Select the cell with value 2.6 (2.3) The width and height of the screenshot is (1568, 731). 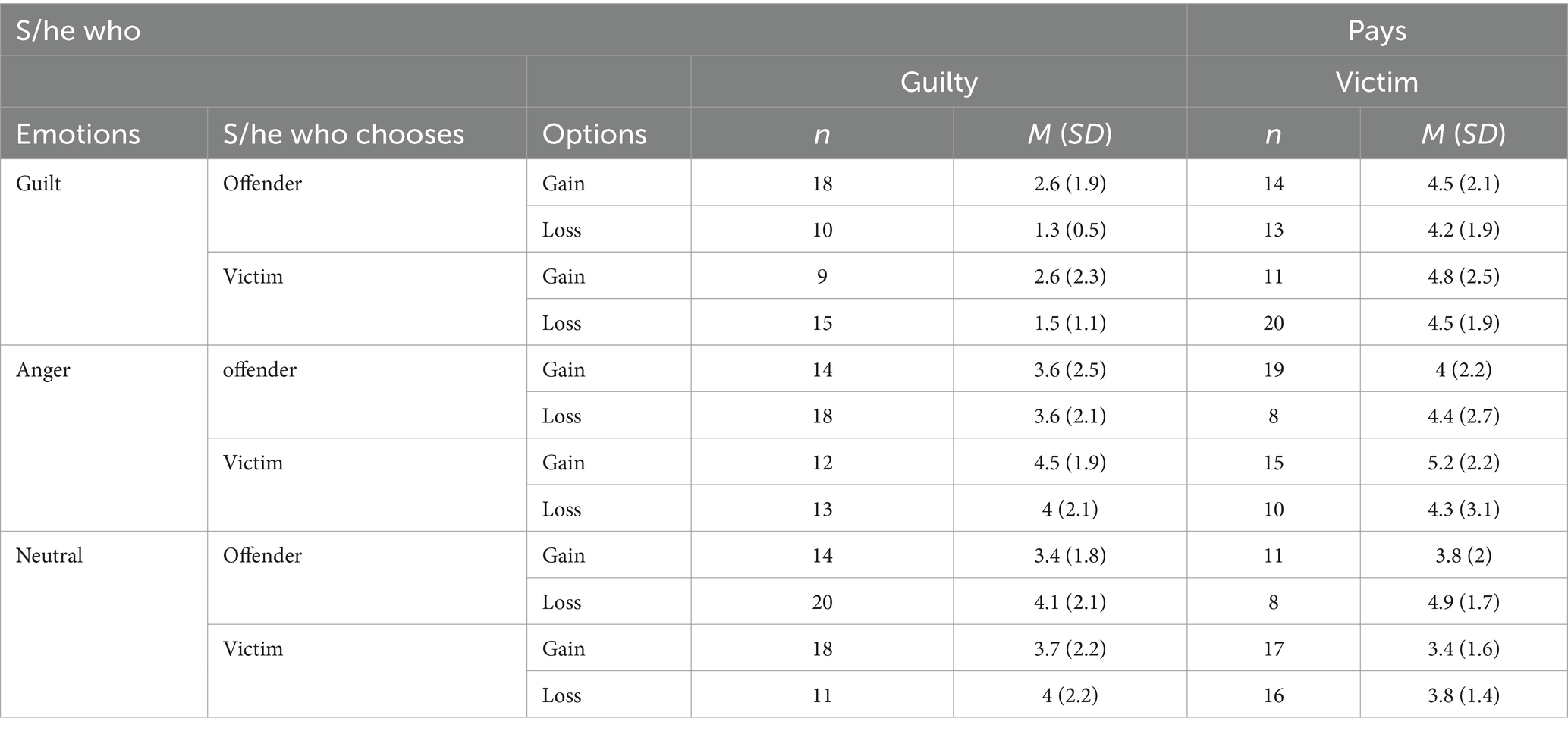coord(1070,276)
